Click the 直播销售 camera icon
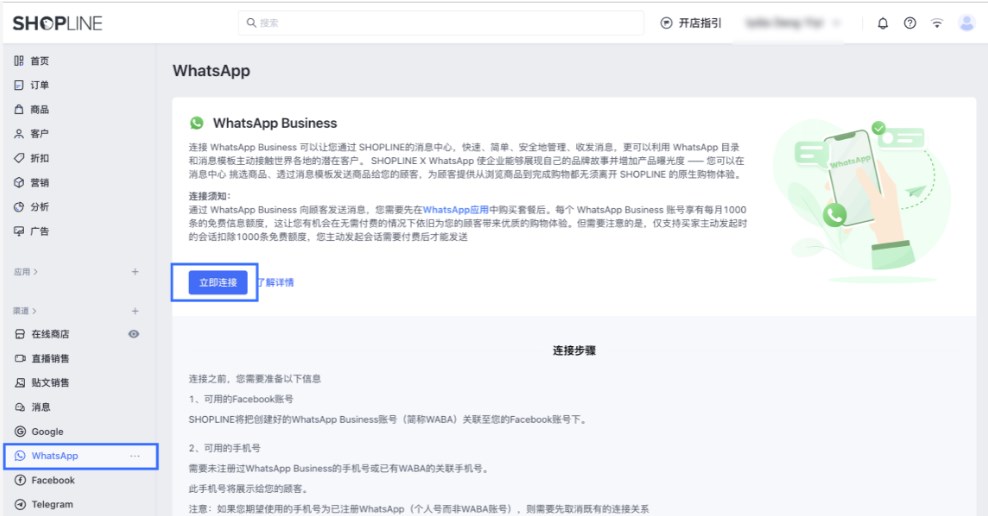Screen dimensions: 988x516 20,358
